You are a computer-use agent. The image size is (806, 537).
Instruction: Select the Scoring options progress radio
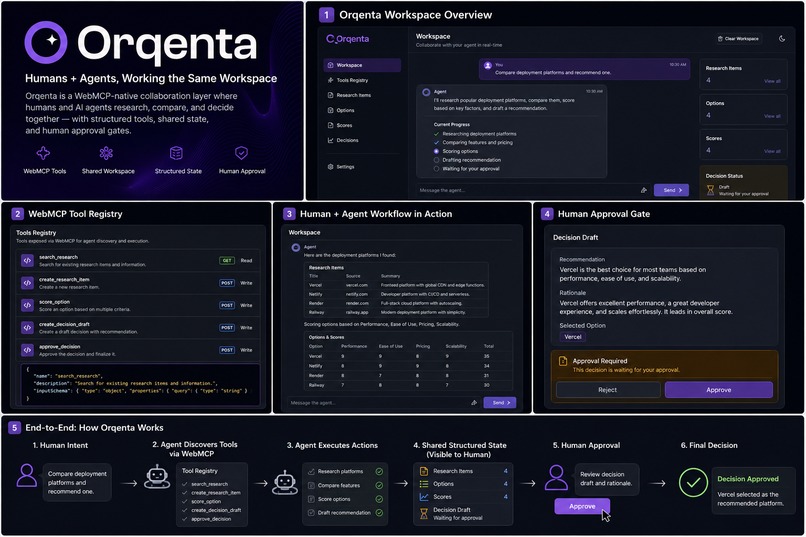(x=436, y=152)
